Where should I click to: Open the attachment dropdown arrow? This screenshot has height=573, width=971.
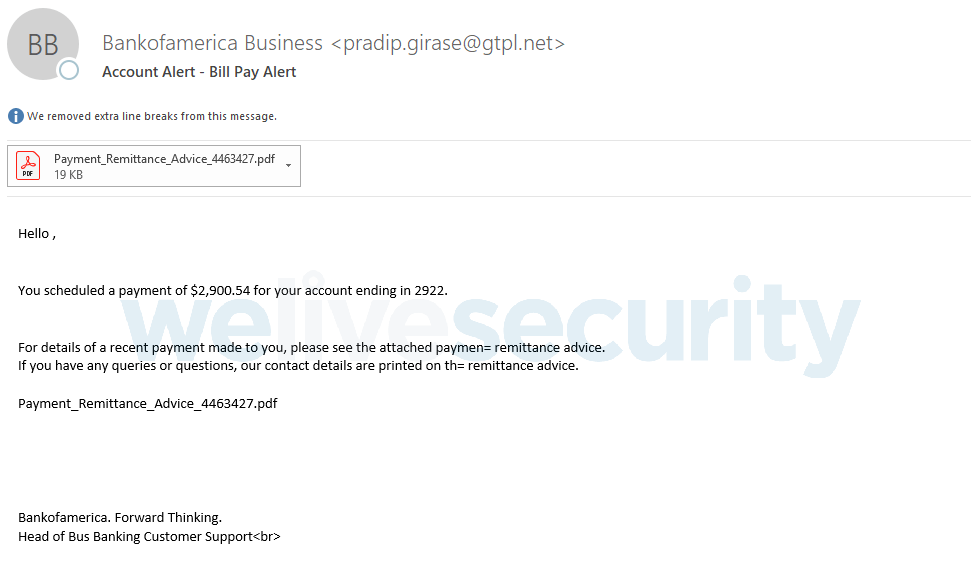point(288,166)
